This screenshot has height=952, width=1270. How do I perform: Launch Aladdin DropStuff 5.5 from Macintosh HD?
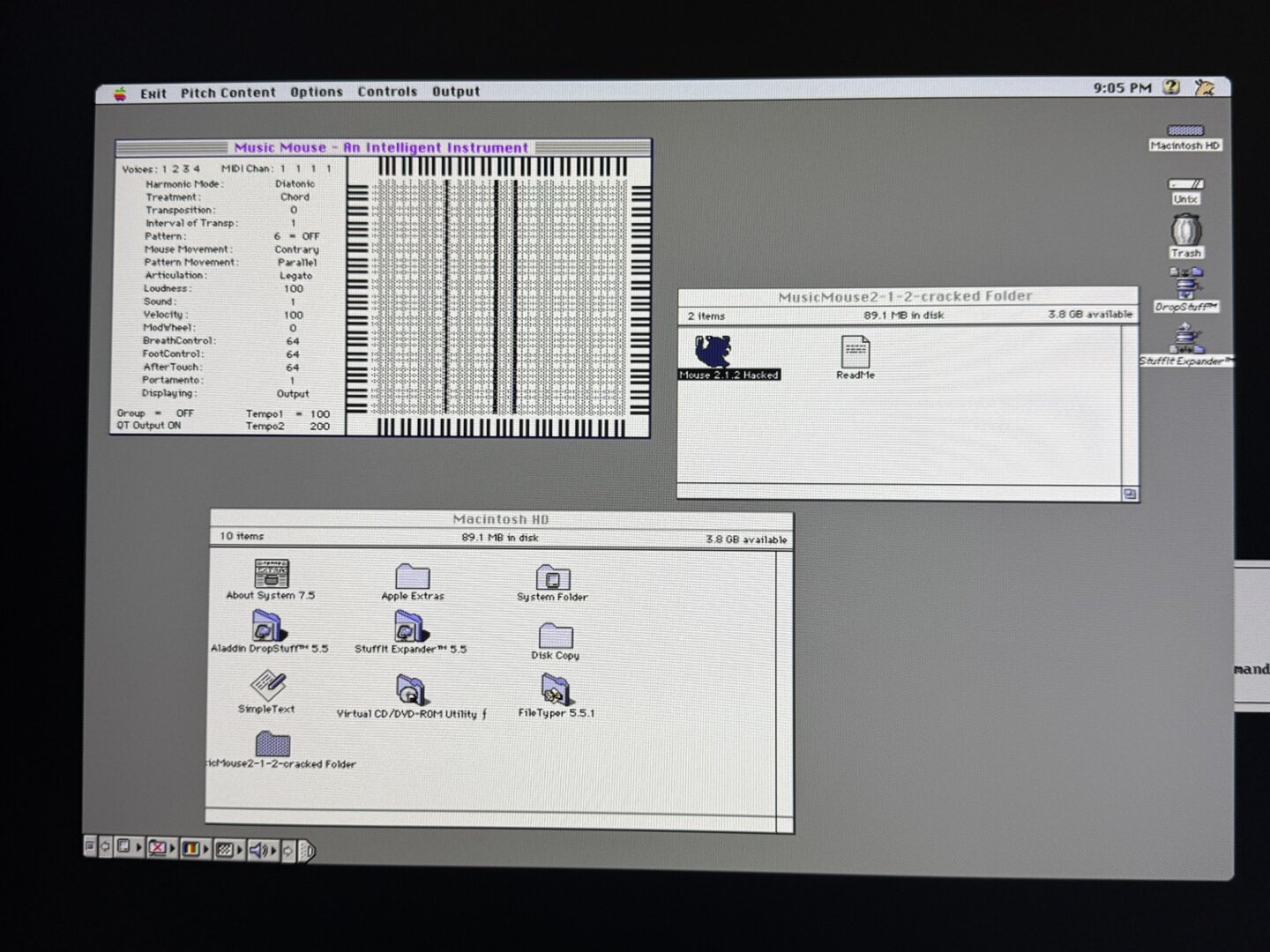267,628
